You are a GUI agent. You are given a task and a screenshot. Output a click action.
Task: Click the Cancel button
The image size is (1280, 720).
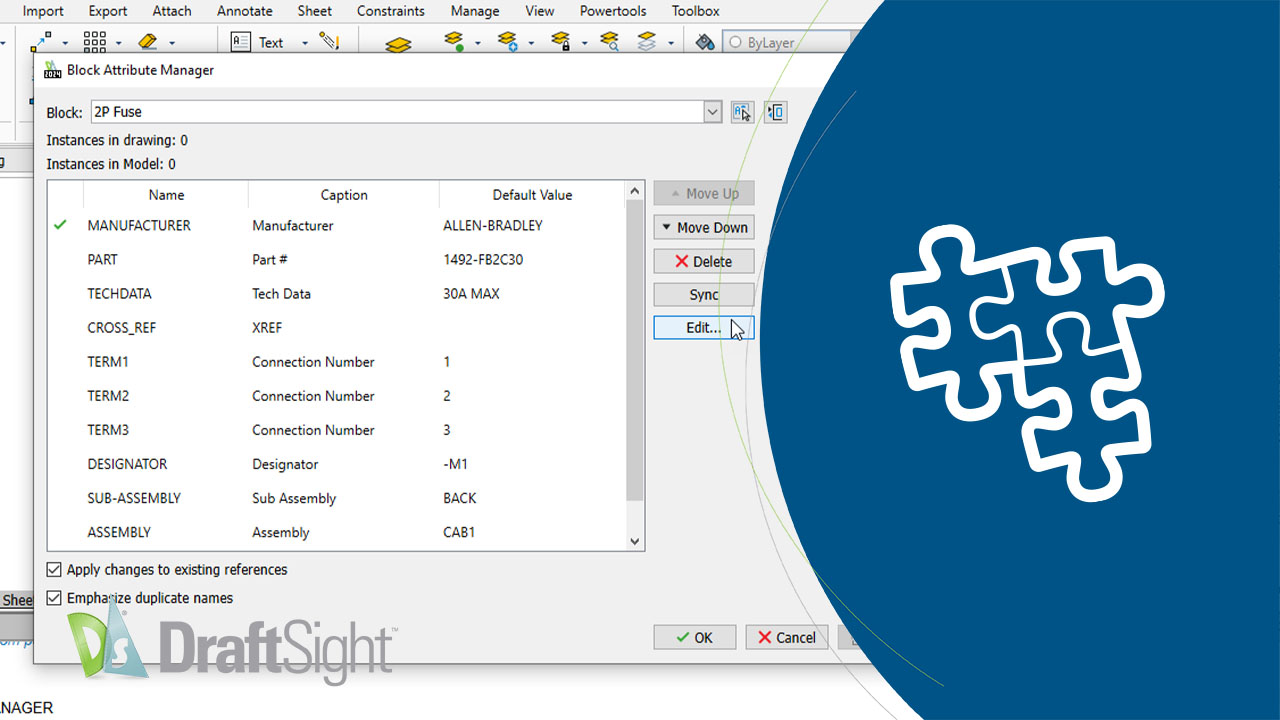tap(787, 637)
